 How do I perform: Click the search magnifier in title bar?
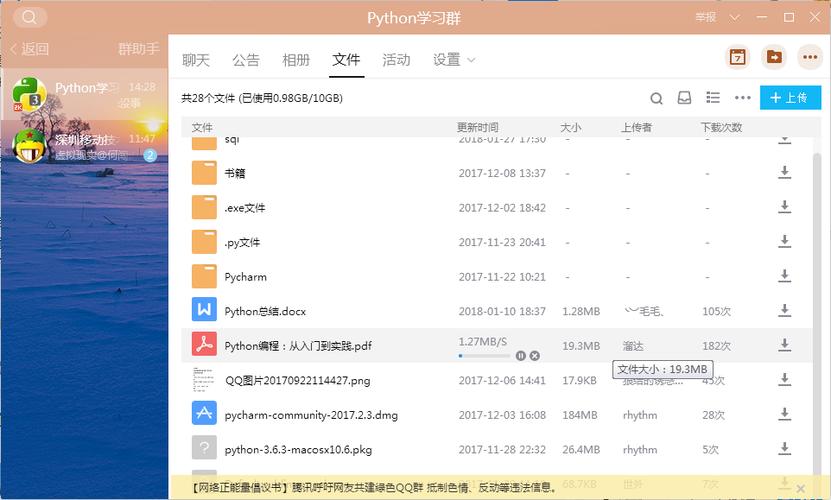coord(30,17)
